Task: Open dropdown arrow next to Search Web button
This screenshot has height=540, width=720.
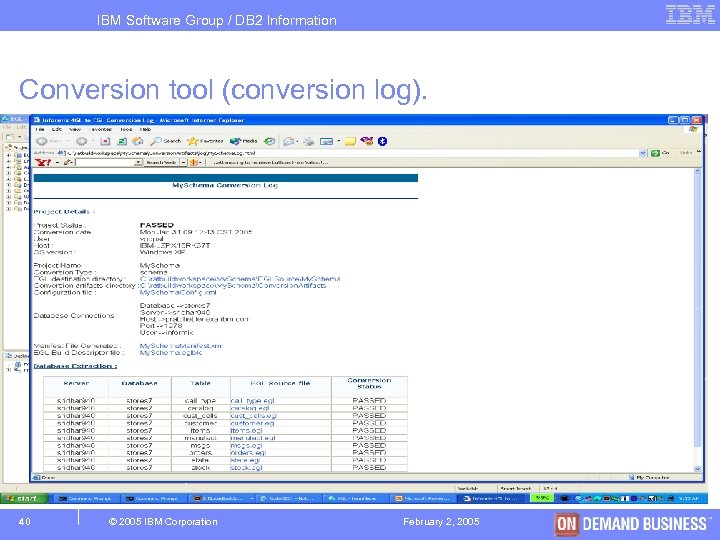Action: [x=183, y=163]
